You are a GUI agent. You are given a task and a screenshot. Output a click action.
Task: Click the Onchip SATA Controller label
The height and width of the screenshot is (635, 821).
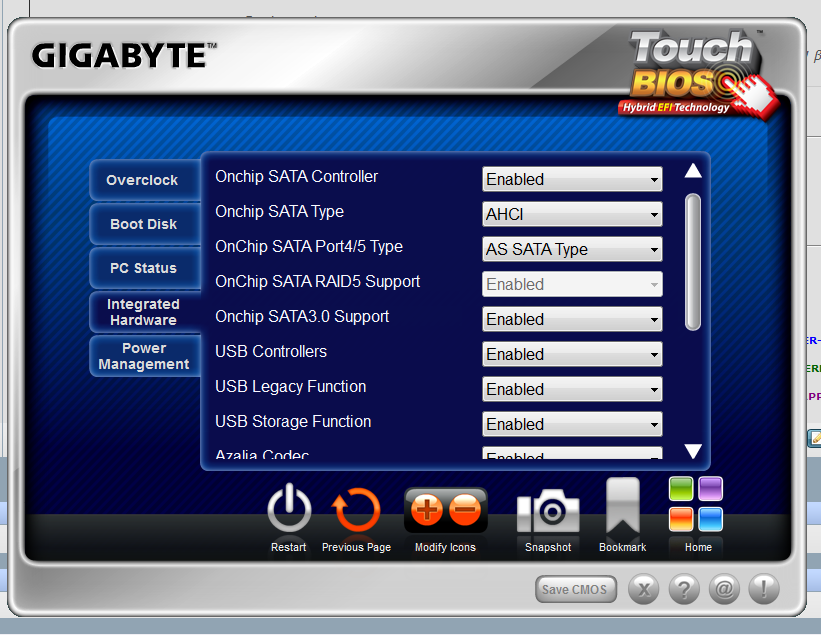296,177
